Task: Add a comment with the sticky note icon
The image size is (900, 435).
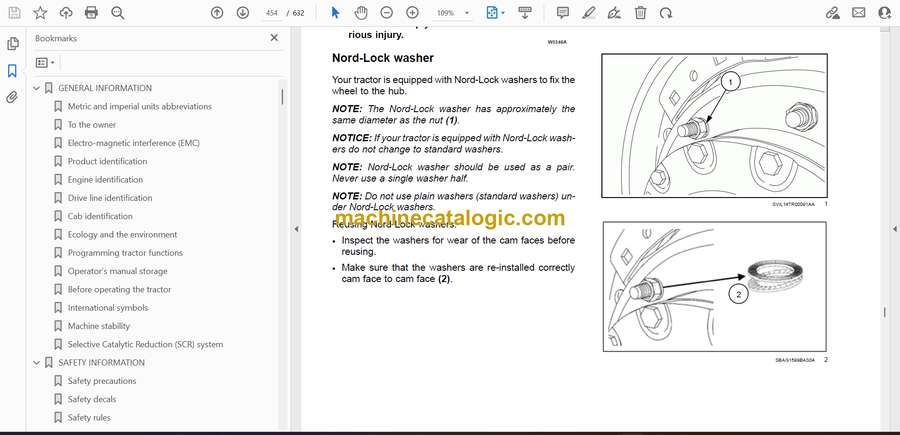Action: (563, 13)
